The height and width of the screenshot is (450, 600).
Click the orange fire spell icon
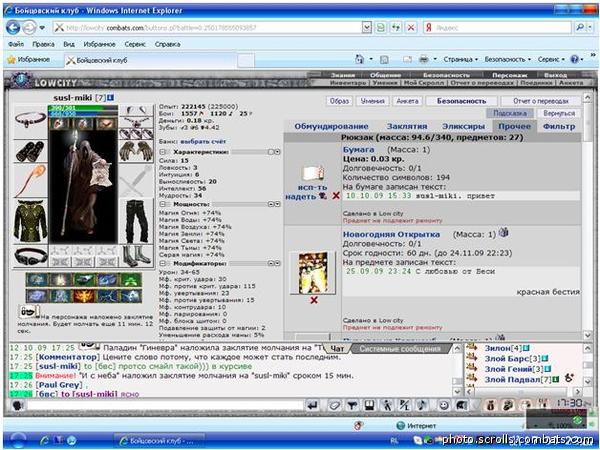coord(84,296)
